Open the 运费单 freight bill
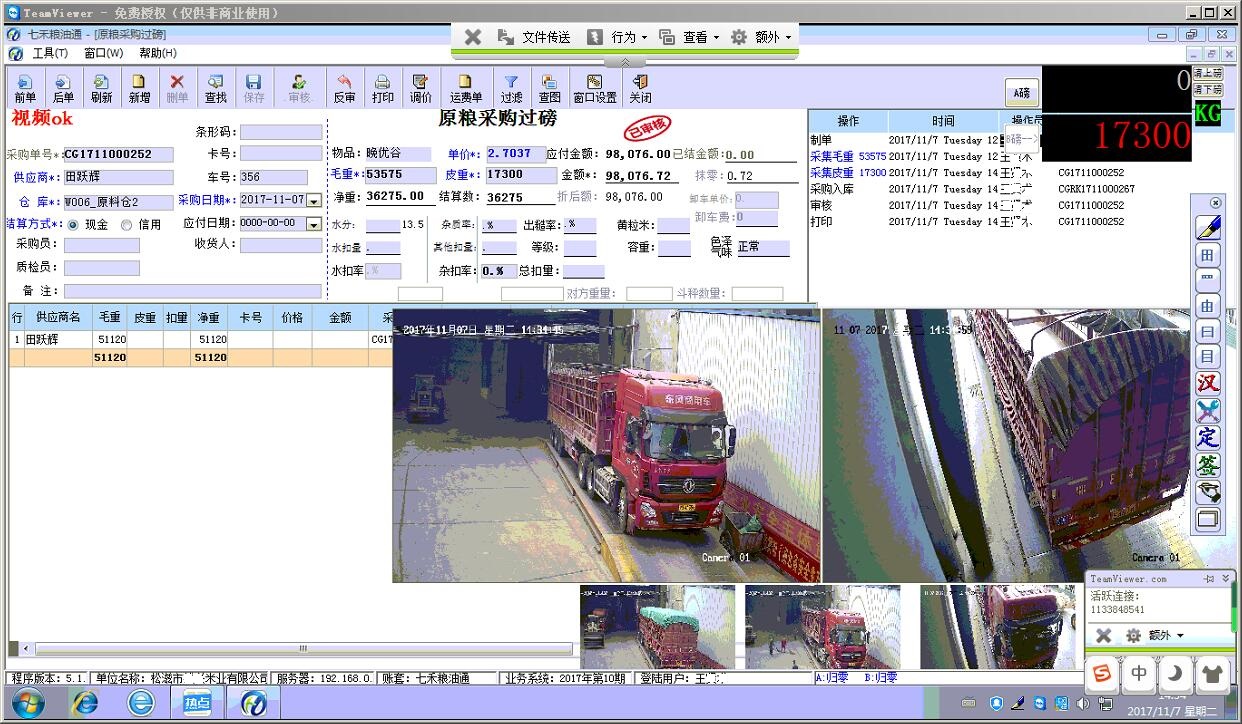Image resolution: width=1242 pixels, height=724 pixels. click(x=465, y=88)
